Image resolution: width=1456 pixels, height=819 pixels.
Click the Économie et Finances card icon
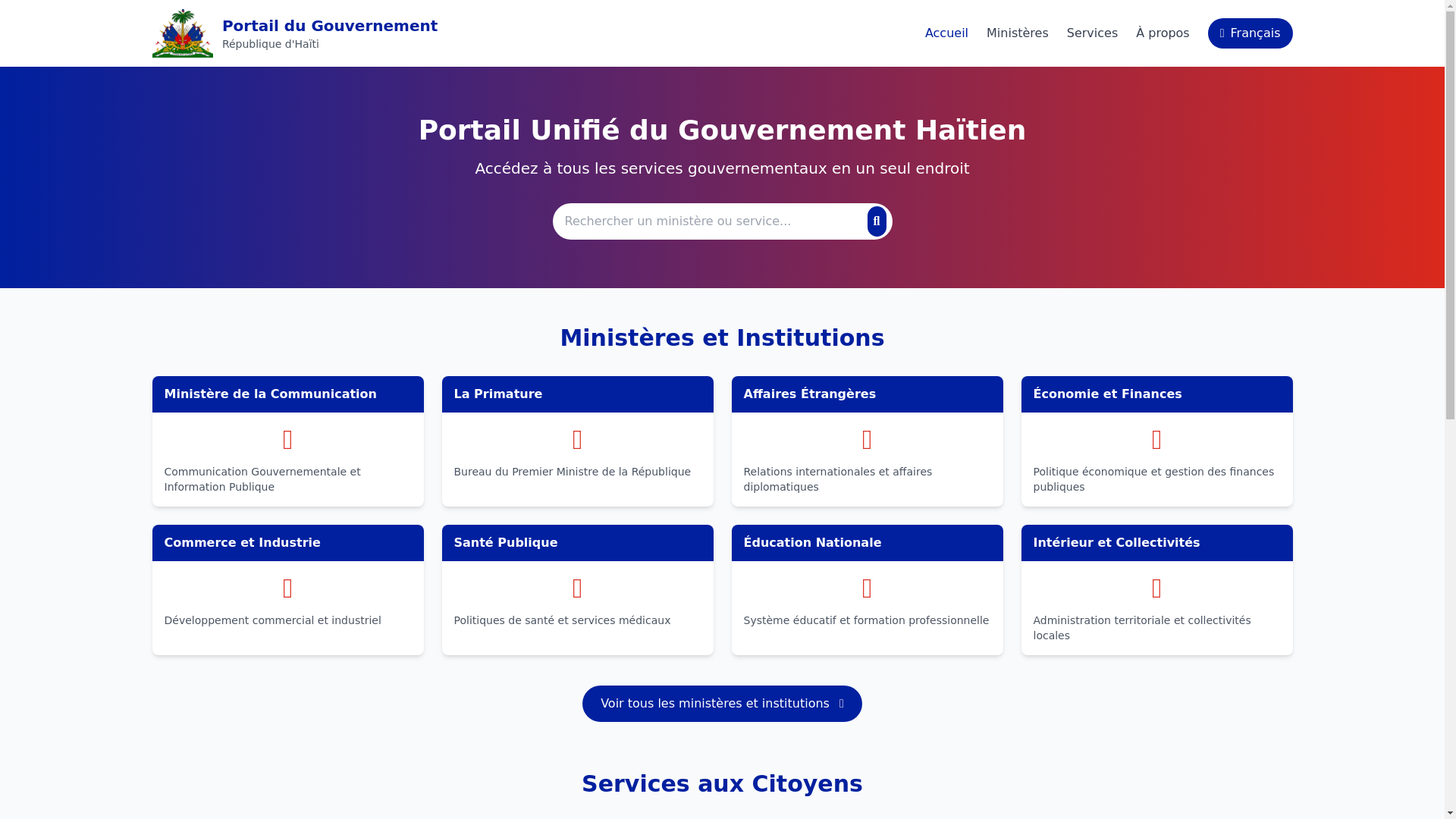pos(1156,440)
